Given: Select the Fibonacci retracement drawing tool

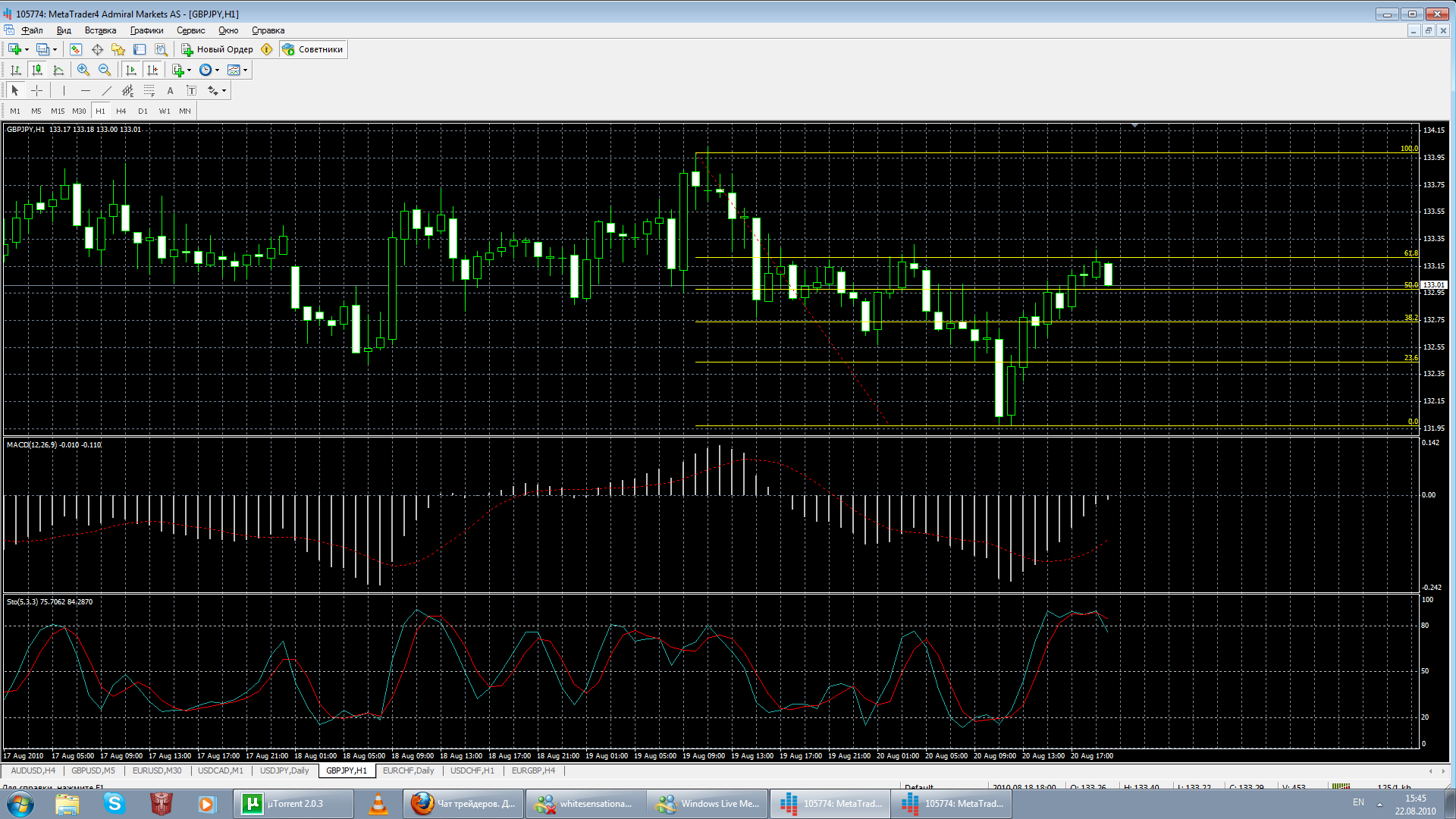Looking at the screenshot, I should 149,90.
